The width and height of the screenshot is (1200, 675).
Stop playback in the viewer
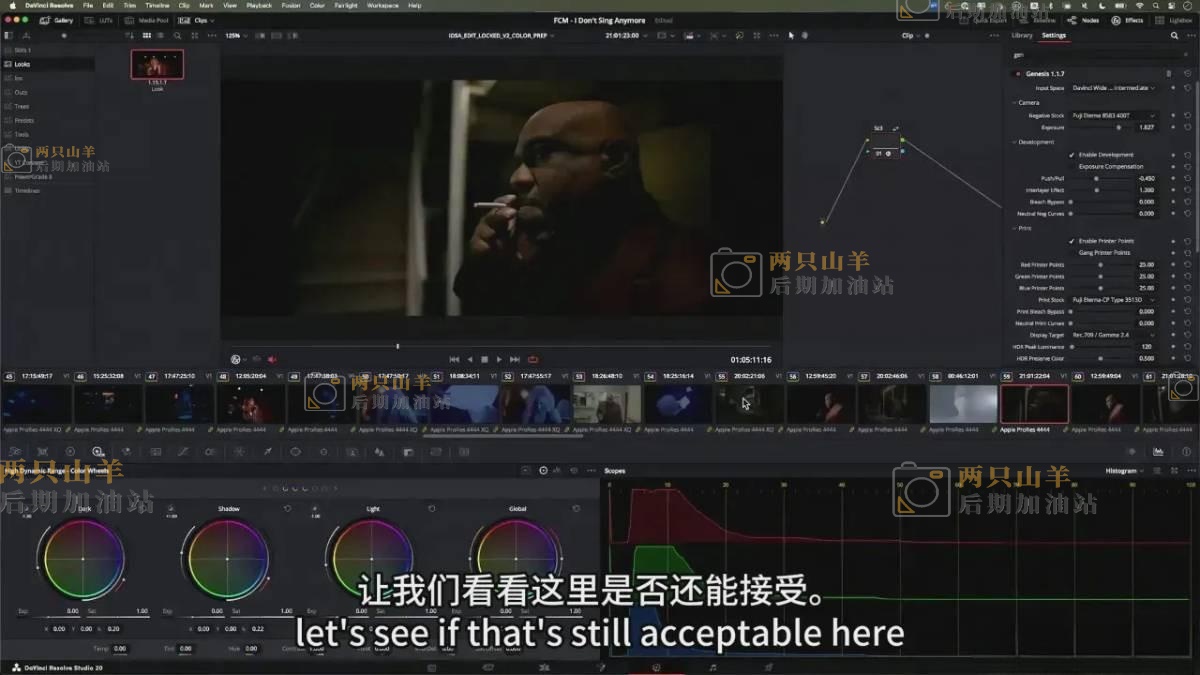(484, 359)
